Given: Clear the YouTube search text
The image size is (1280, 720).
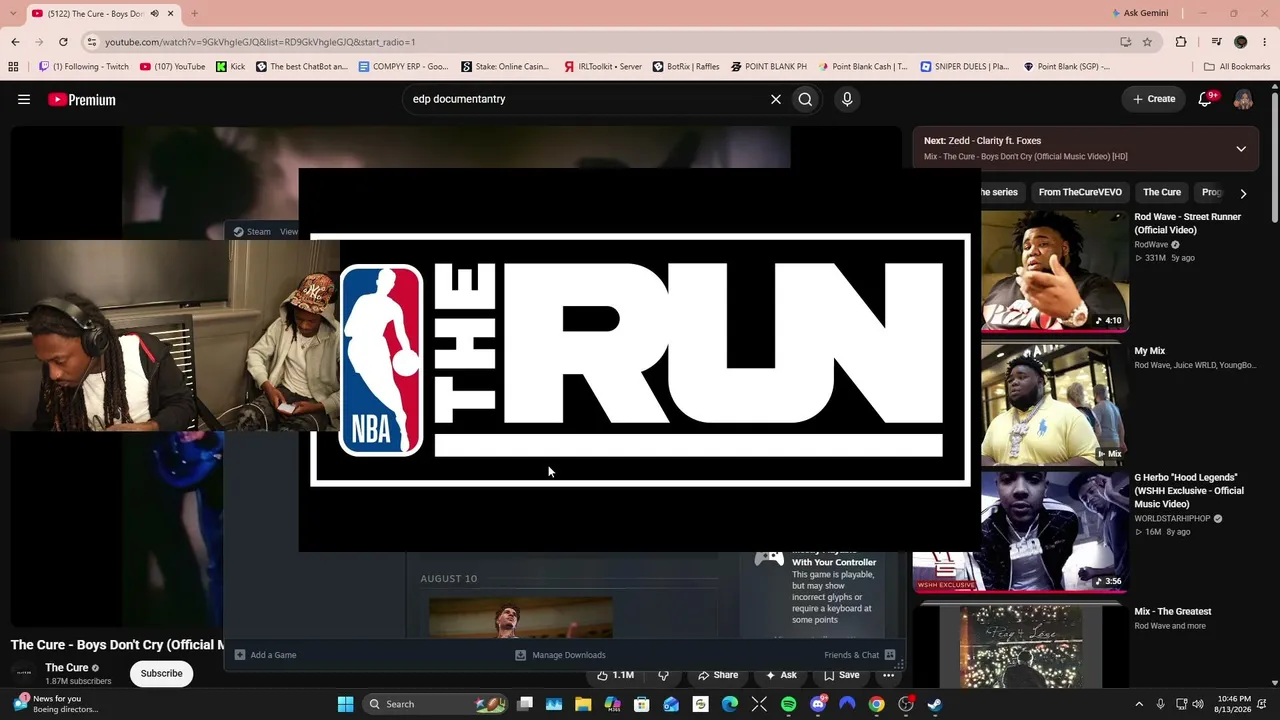Looking at the screenshot, I should [x=775, y=99].
